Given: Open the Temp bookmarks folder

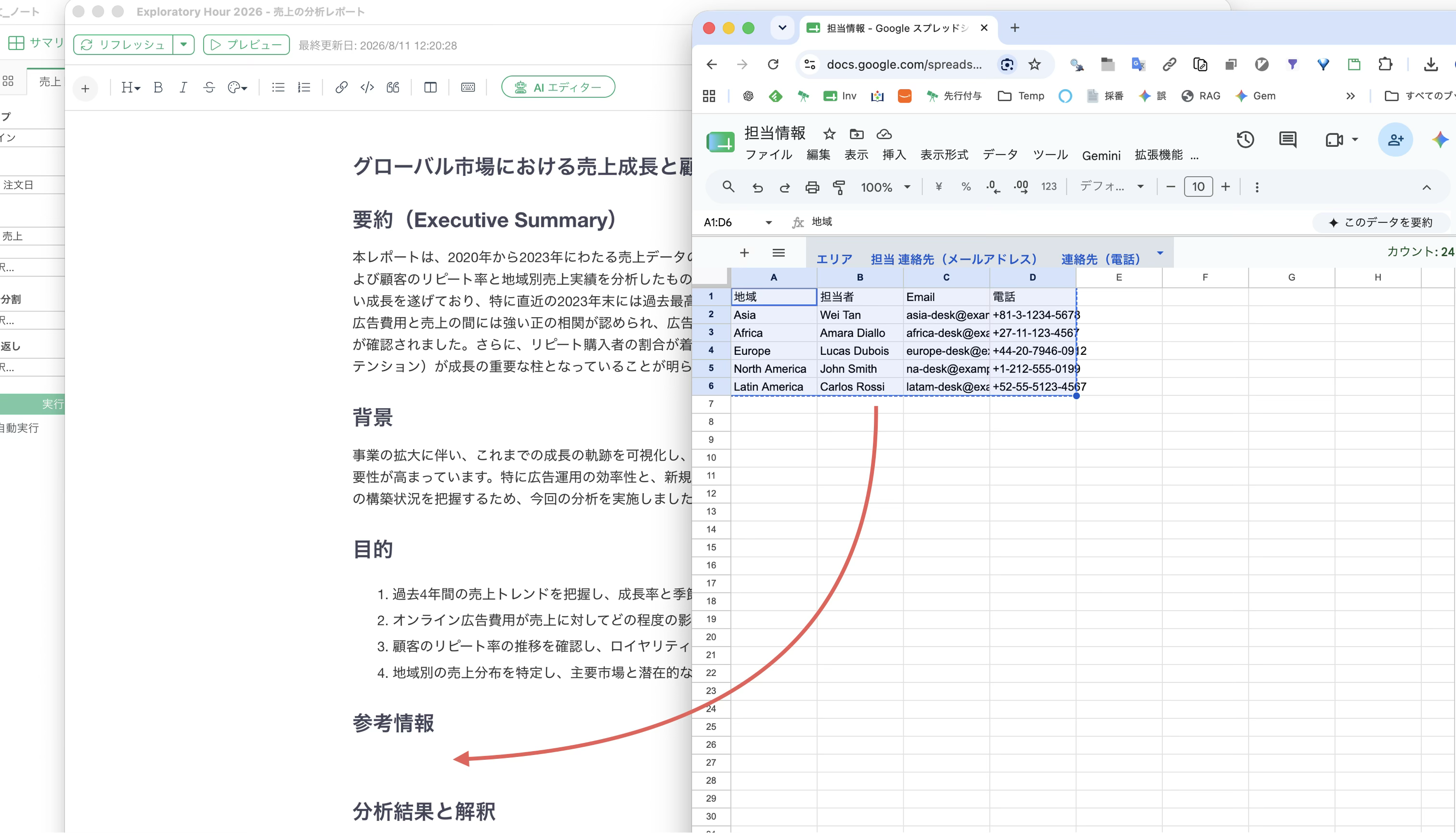Looking at the screenshot, I should pos(1021,95).
